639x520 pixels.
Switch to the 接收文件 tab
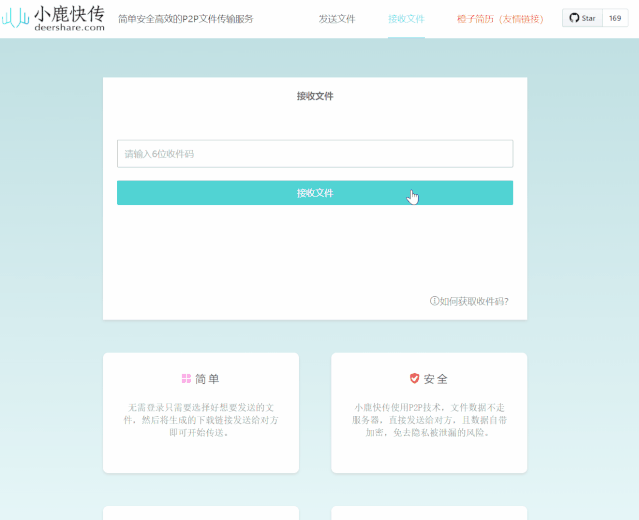tap(406, 19)
